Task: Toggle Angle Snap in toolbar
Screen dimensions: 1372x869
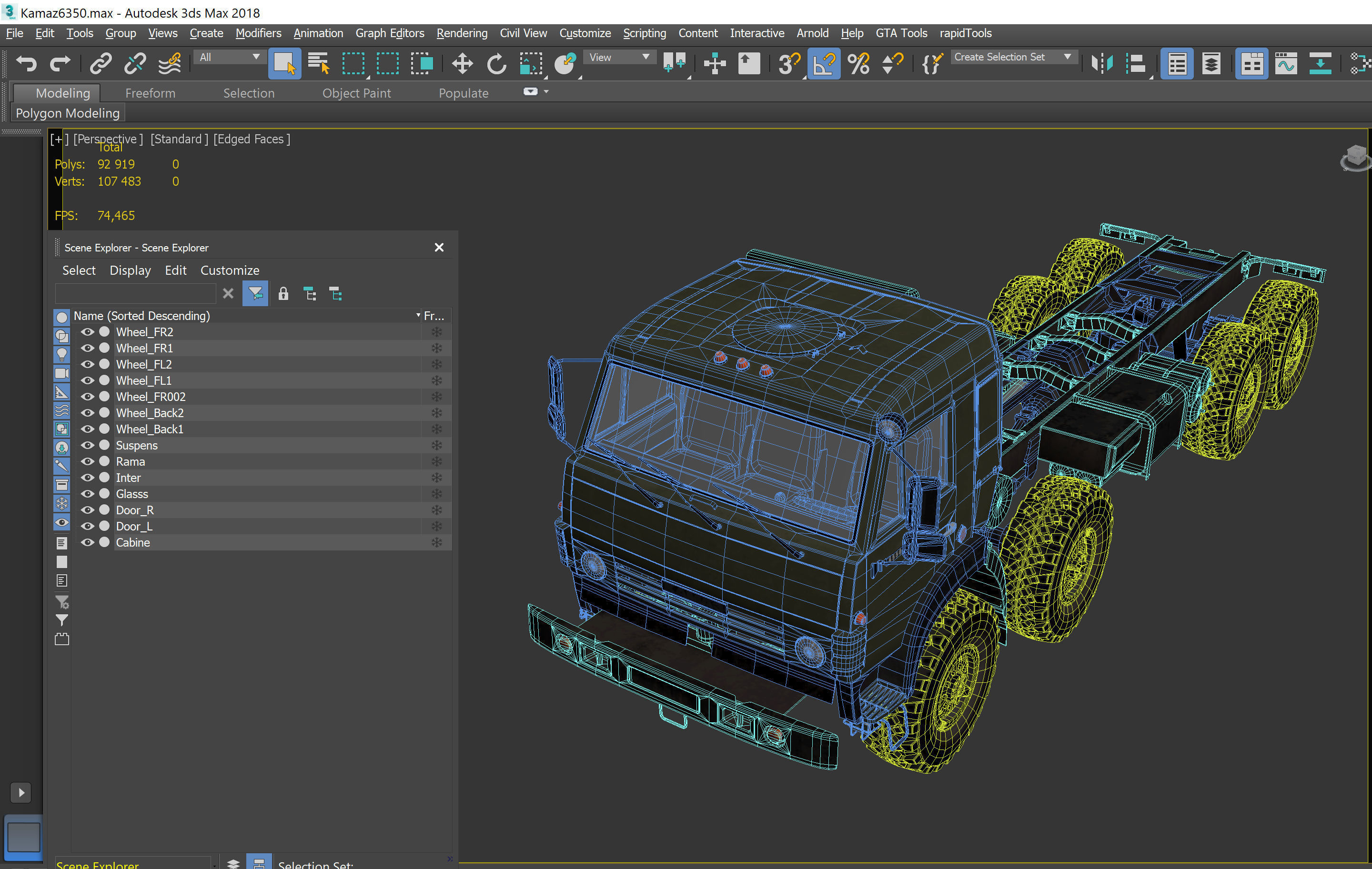Action: [x=824, y=63]
